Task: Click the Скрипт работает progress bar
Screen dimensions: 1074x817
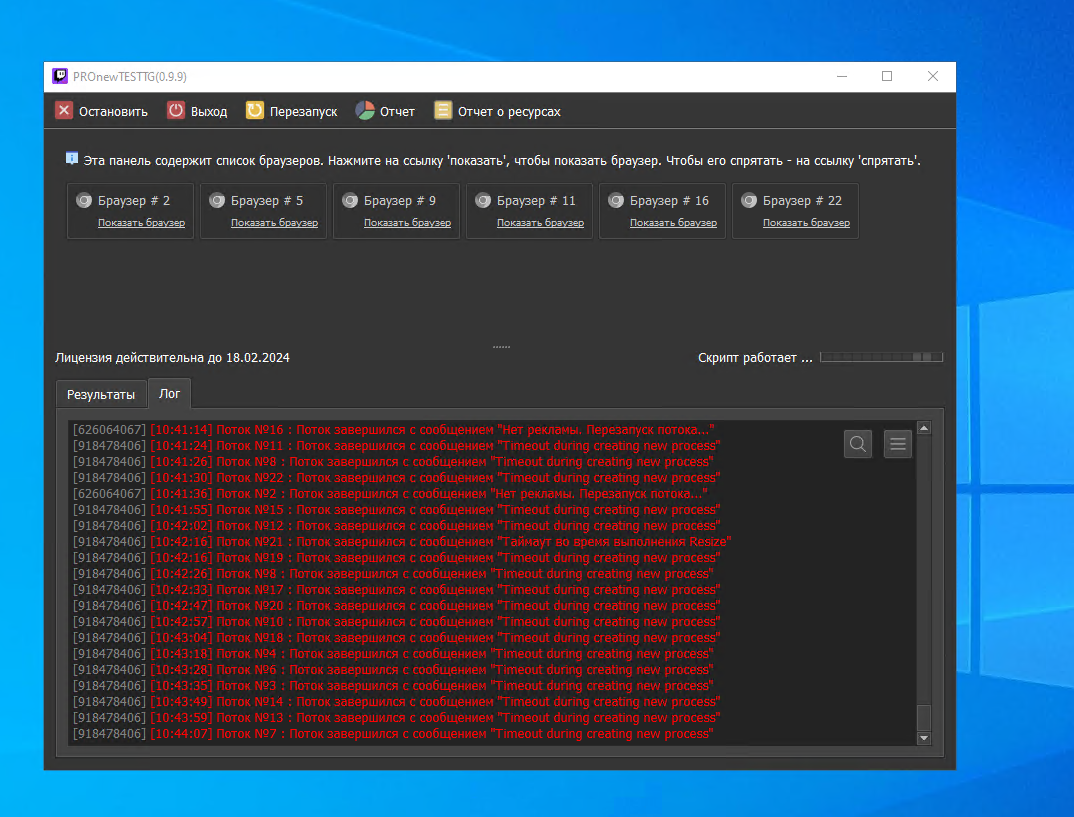Action: pos(881,357)
